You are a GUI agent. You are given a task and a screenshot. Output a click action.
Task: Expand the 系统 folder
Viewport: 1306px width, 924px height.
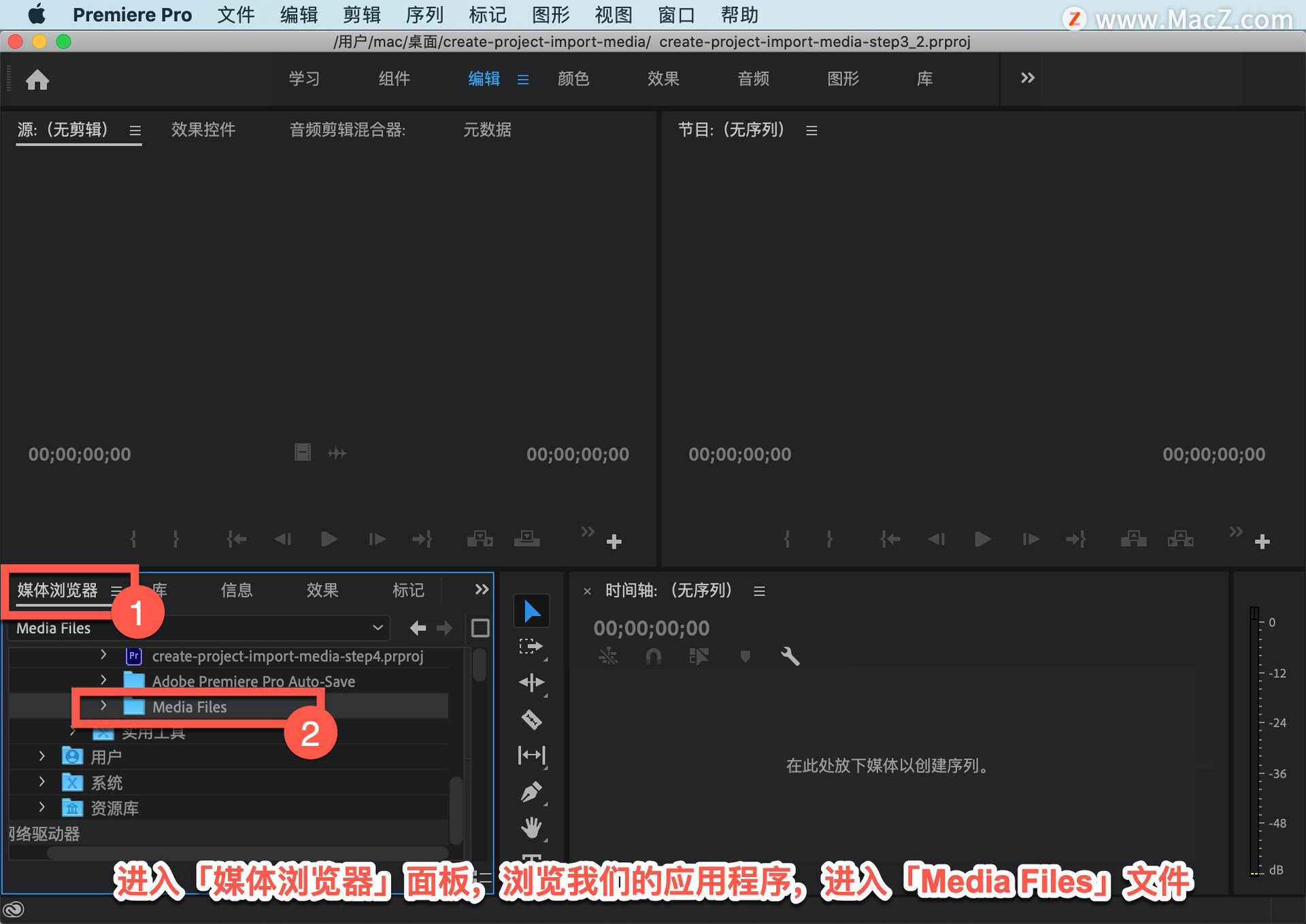pyautogui.click(x=42, y=781)
